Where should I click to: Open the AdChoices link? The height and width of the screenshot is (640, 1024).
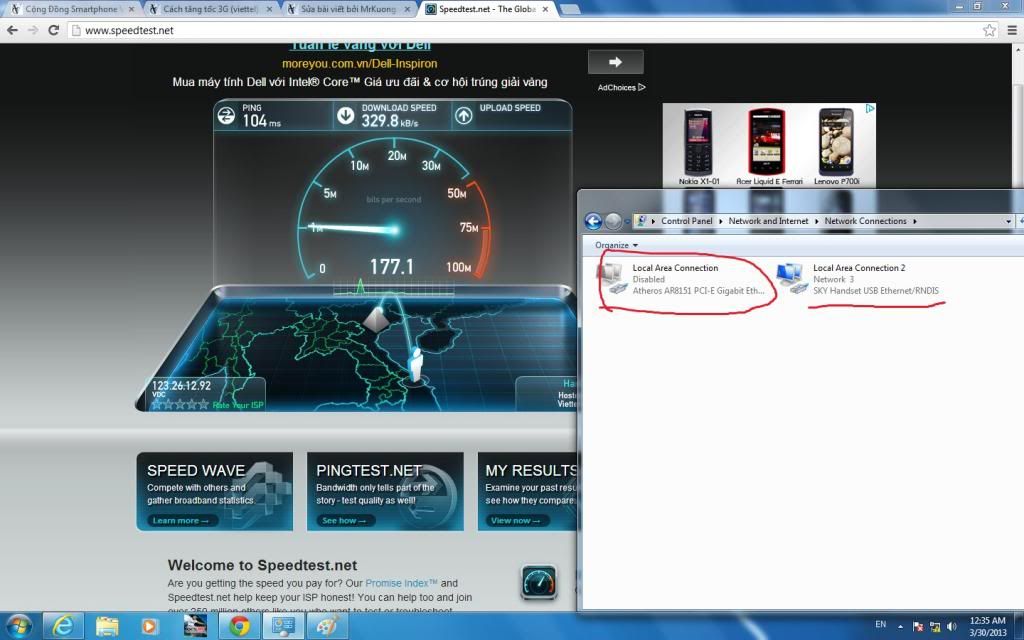coord(621,87)
